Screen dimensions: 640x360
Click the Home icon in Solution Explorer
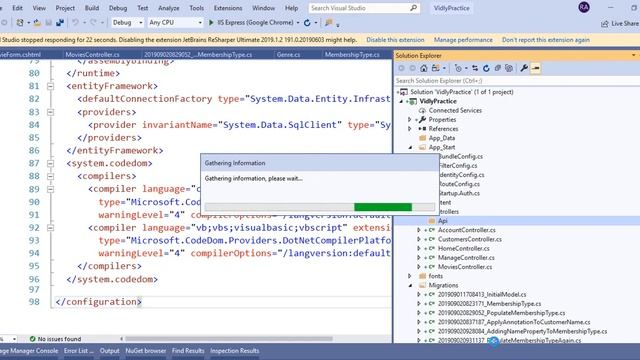424,68
